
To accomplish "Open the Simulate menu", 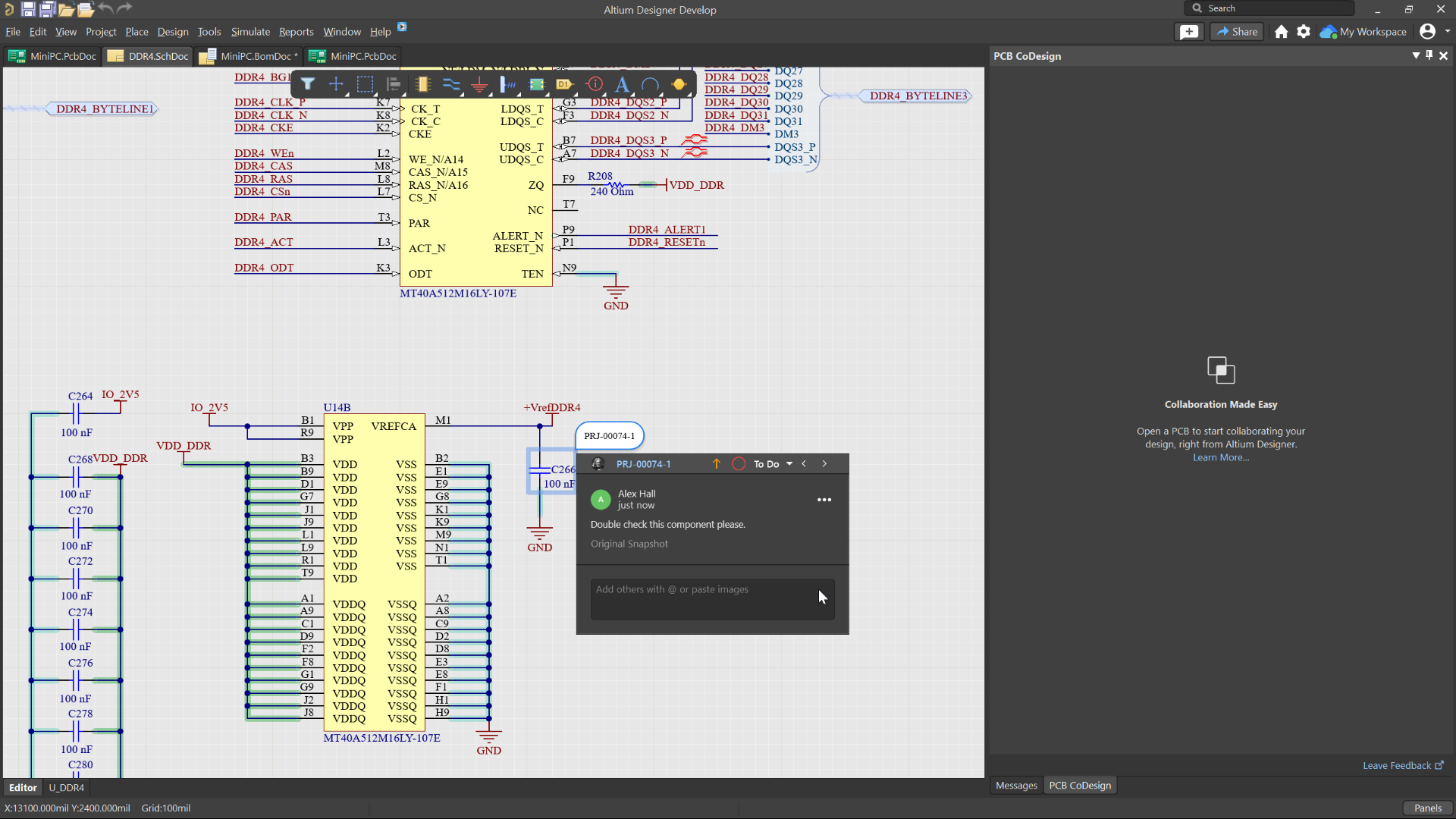I will pos(250,32).
